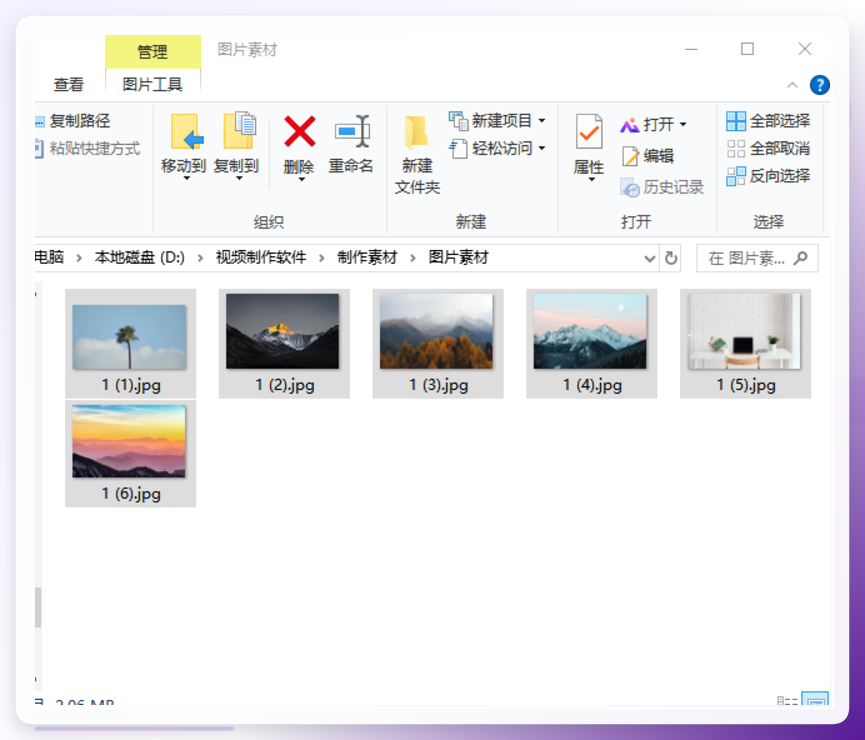Click the Move to (移动到) icon
This screenshot has width=865, height=740.
pyautogui.click(x=186, y=132)
